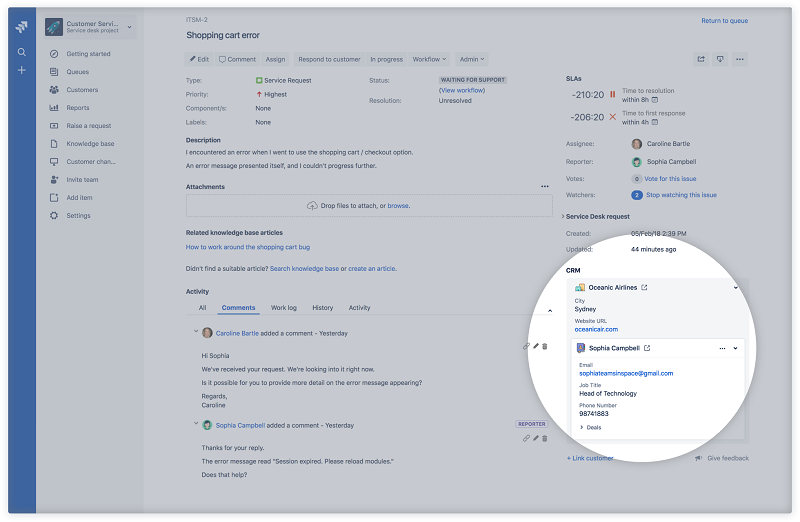The height and width of the screenshot is (522, 800).
Task: Expand the Deals section
Action: (590, 427)
